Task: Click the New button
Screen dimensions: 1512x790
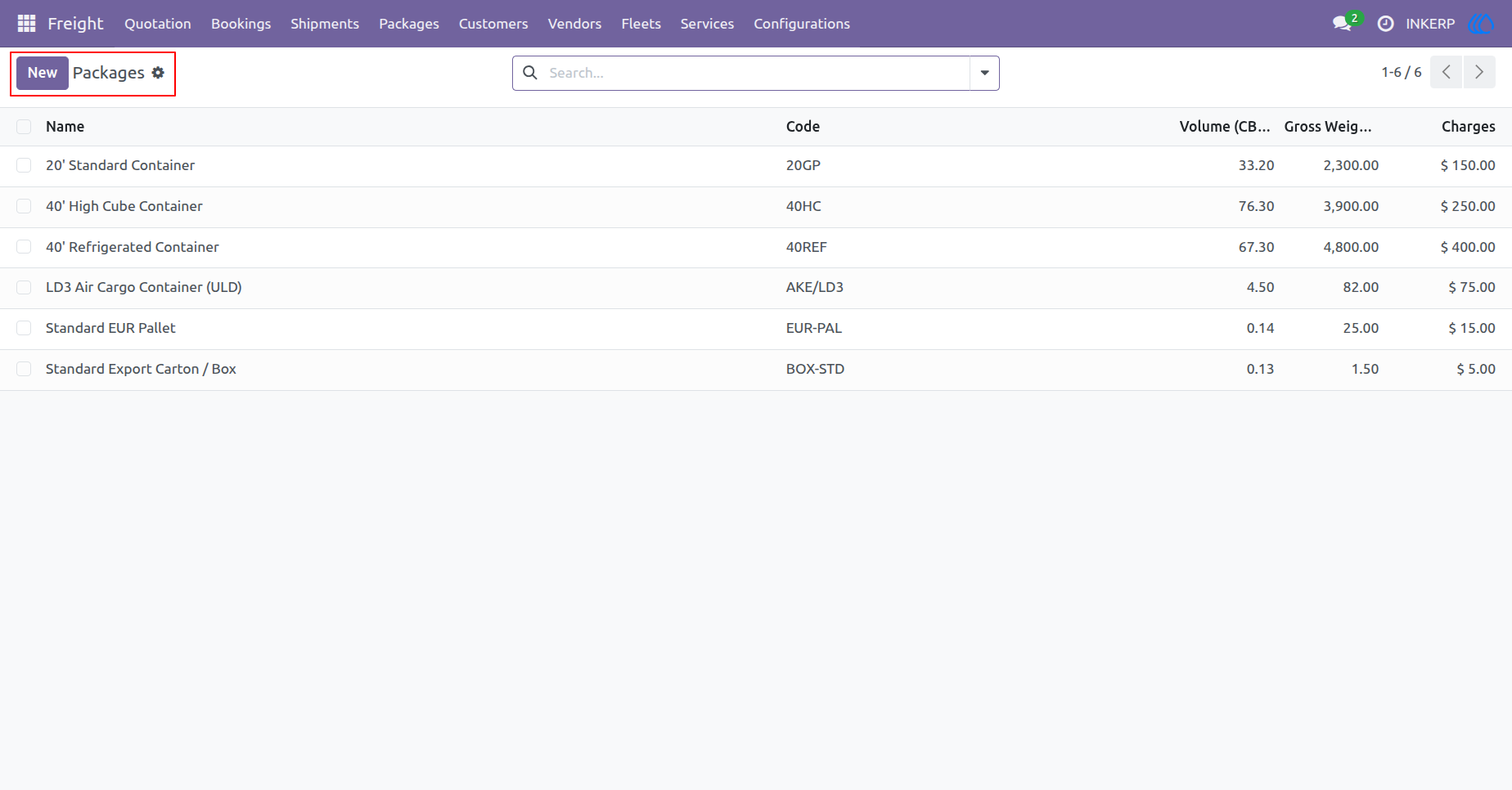Action: click(43, 73)
